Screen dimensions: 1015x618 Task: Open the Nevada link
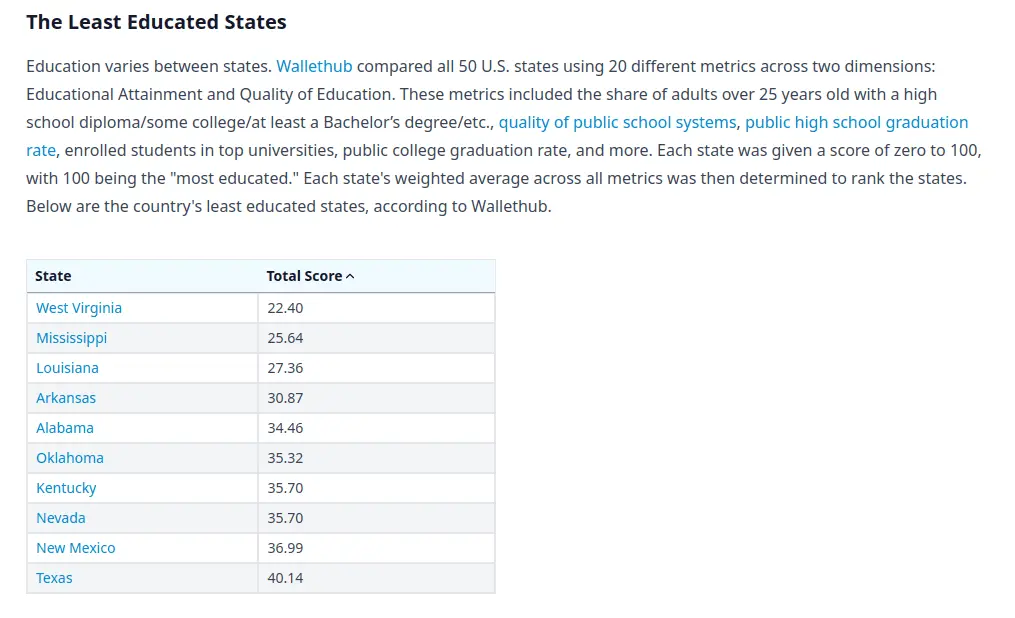tap(61, 518)
